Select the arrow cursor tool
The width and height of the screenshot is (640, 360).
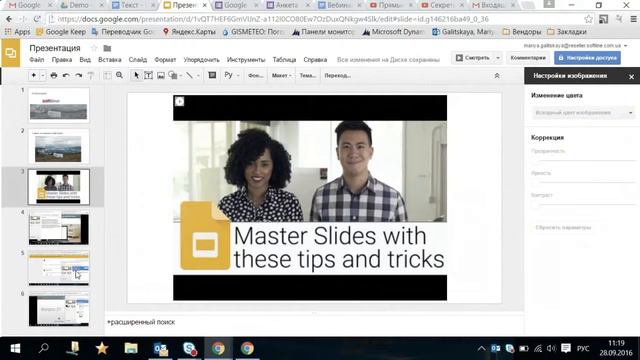[136, 76]
